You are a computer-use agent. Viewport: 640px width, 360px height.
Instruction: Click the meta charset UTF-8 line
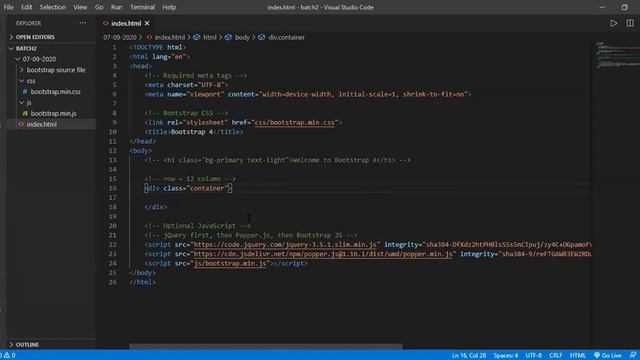point(186,85)
